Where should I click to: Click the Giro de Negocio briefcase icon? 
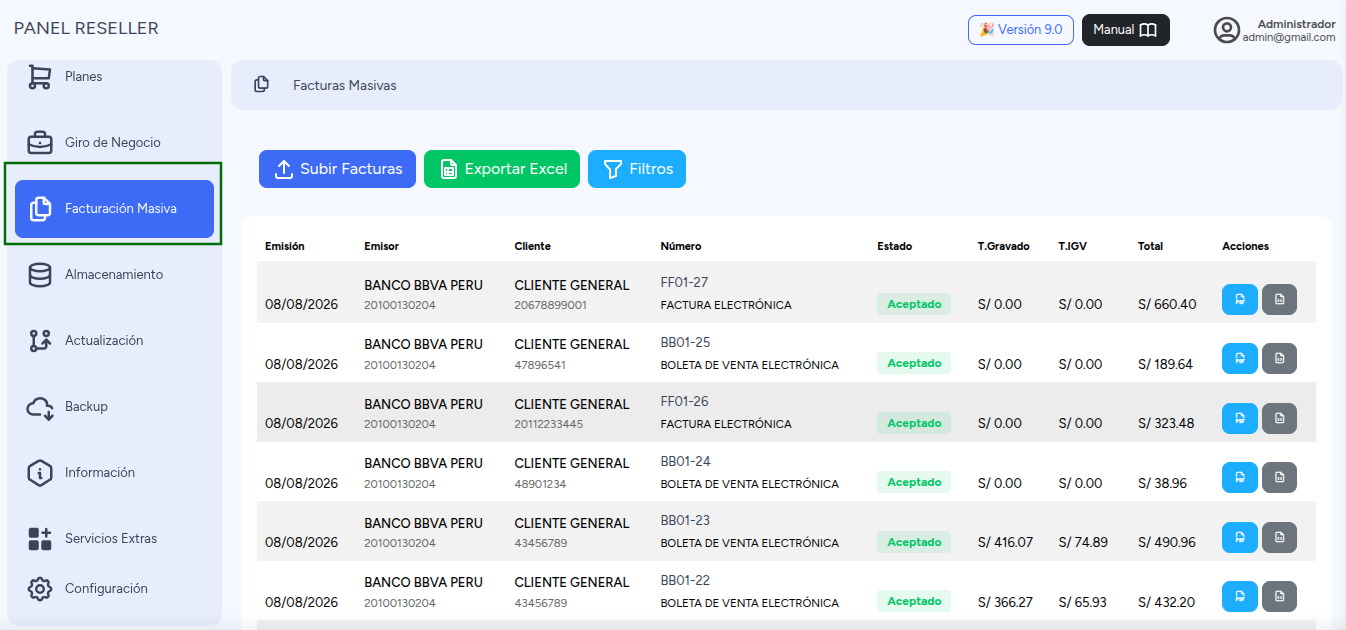(39, 143)
